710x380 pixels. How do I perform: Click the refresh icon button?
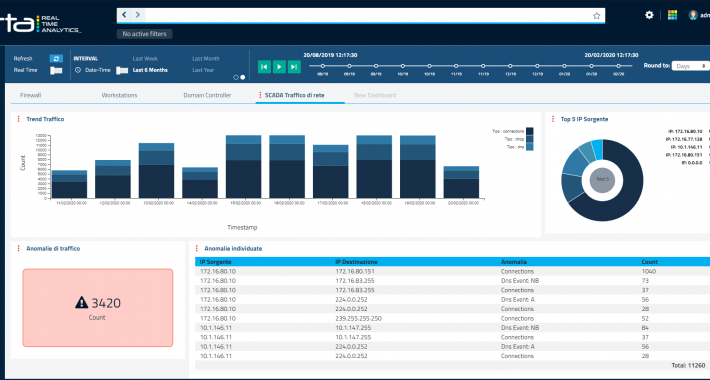[56, 58]
